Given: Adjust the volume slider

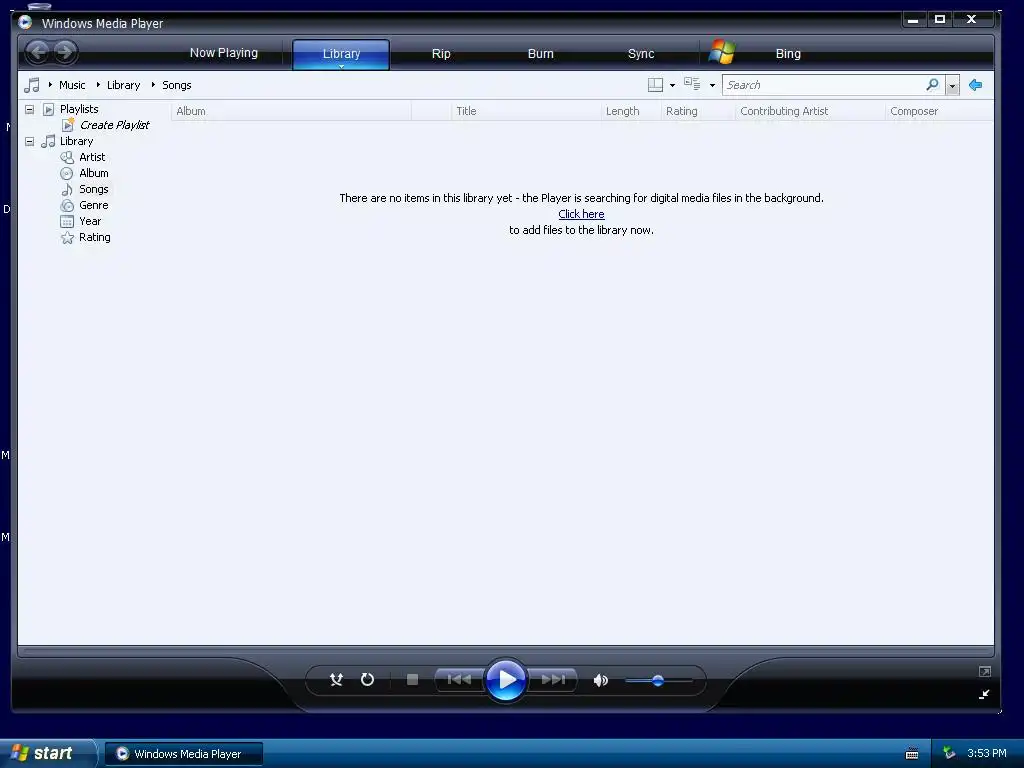Looking at the screenshot, I should tap(658, 680).
